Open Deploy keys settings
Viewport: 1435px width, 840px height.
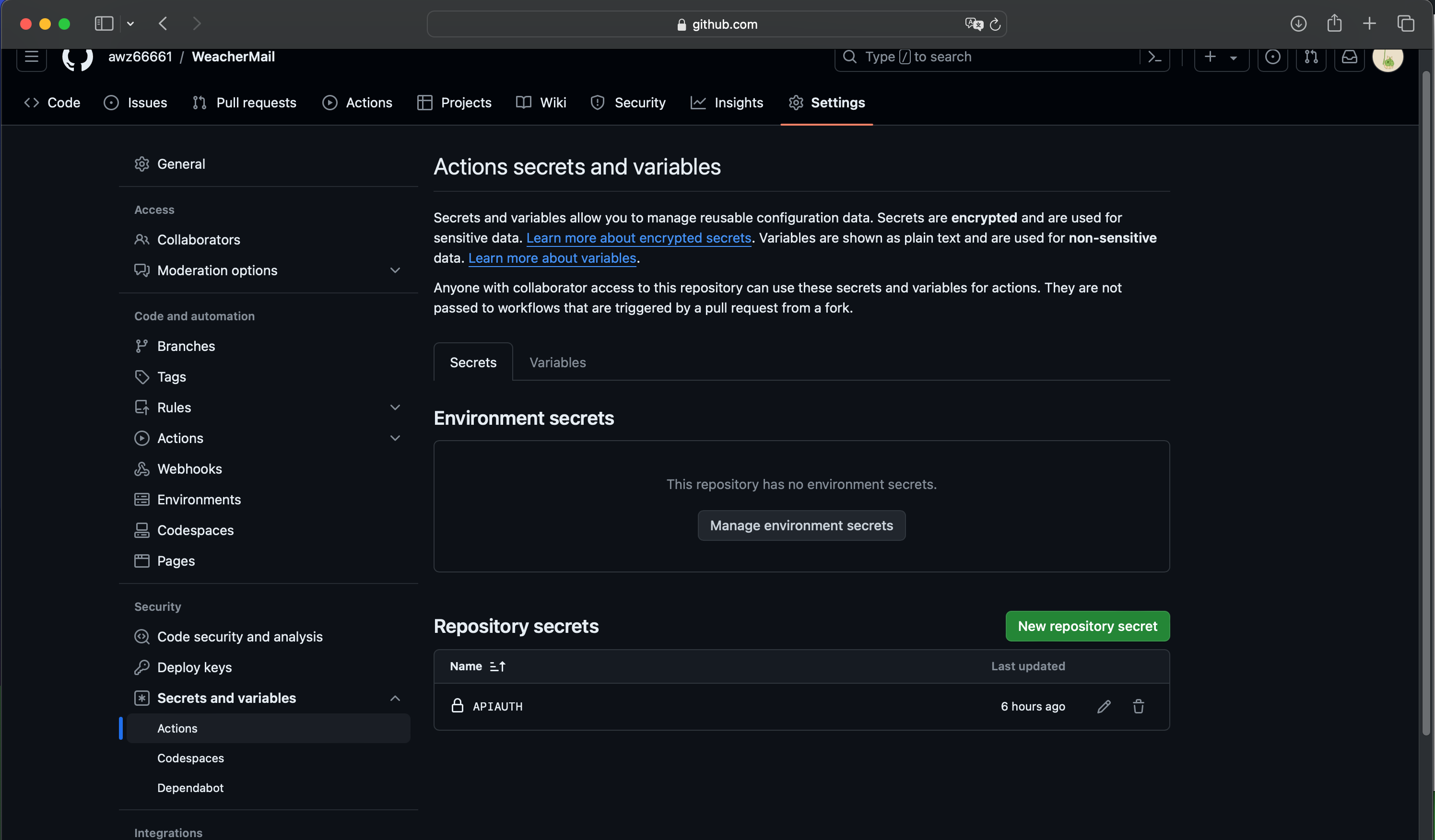(x=268, y=667)
